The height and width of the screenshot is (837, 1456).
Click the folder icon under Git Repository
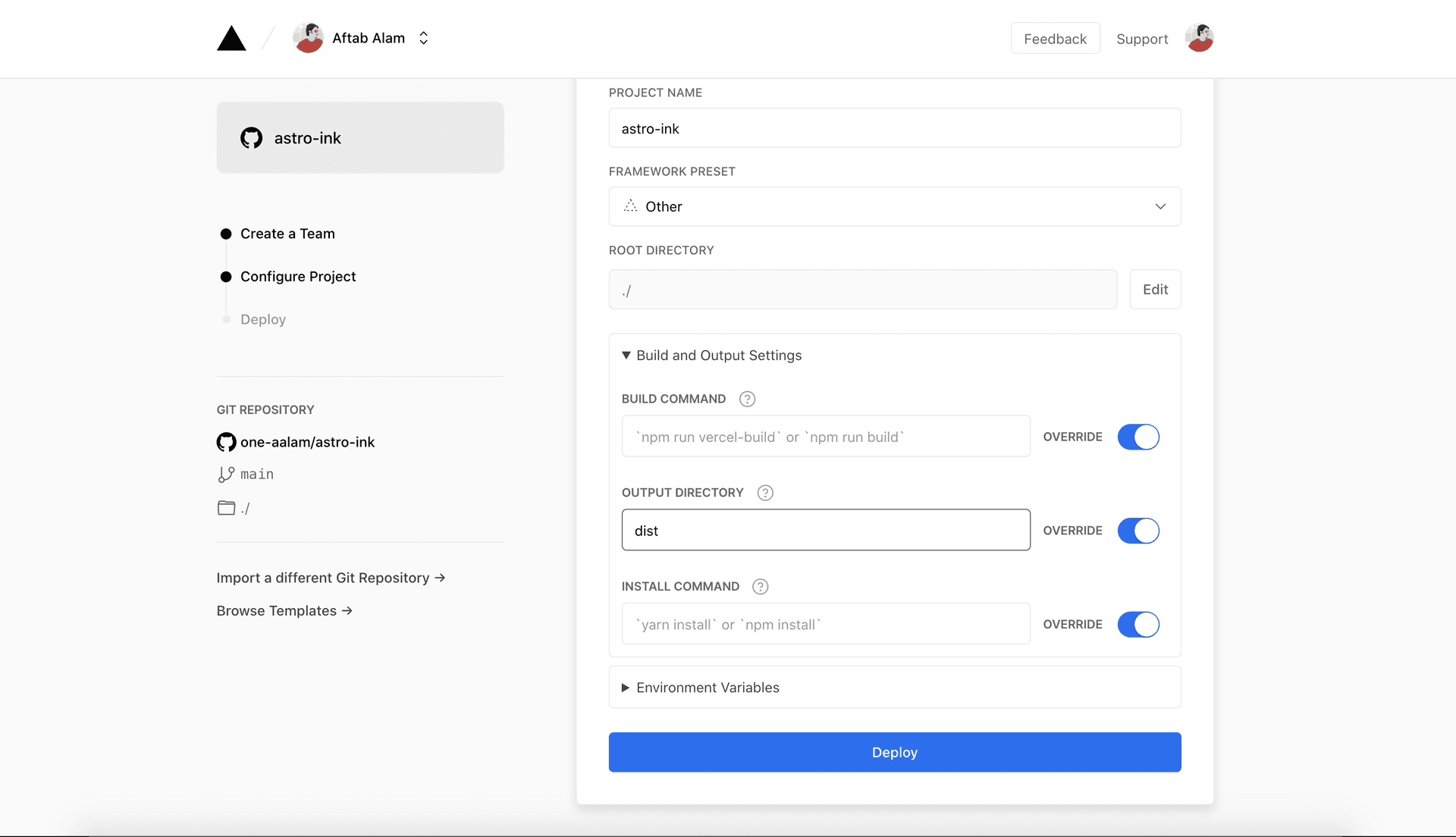click(226, 508)
